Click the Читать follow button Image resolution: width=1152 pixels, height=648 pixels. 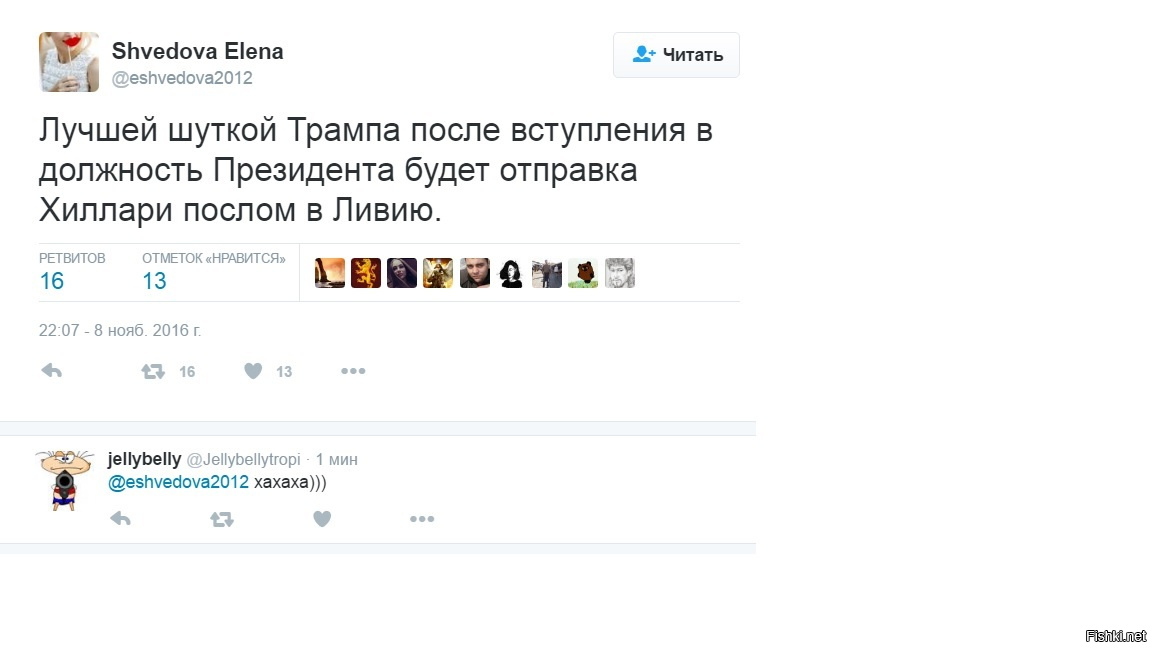(x=676, y=55)
